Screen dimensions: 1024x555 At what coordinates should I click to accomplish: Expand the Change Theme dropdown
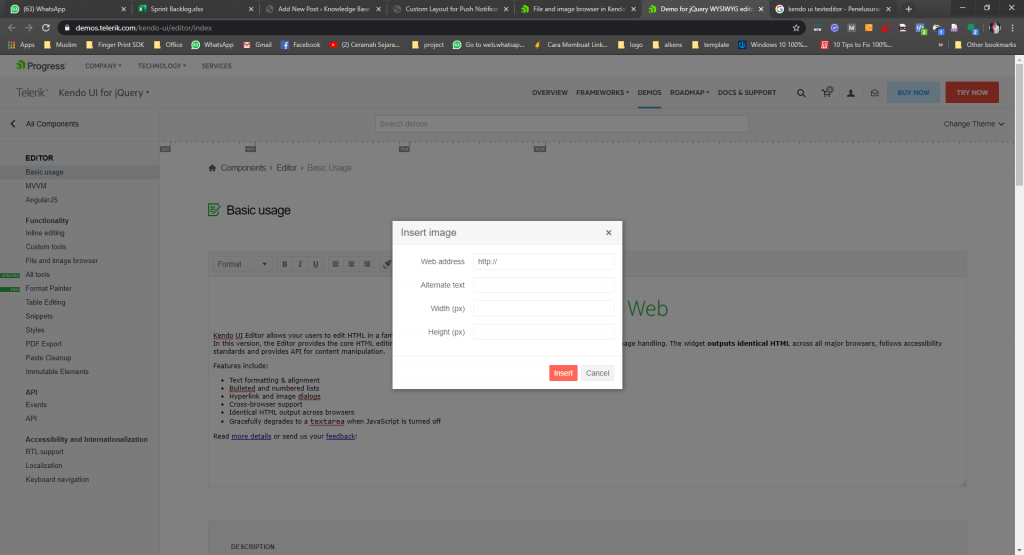point(974,124)
